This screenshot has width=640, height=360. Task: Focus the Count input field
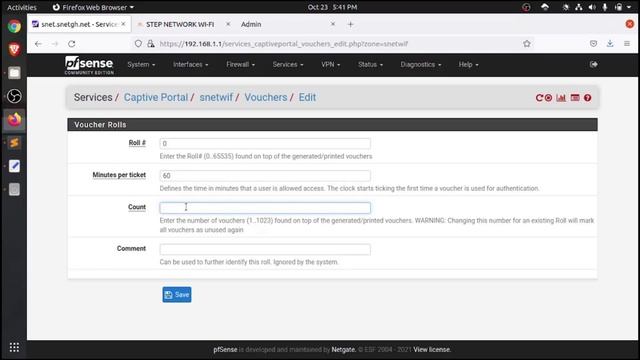point(265,208)
